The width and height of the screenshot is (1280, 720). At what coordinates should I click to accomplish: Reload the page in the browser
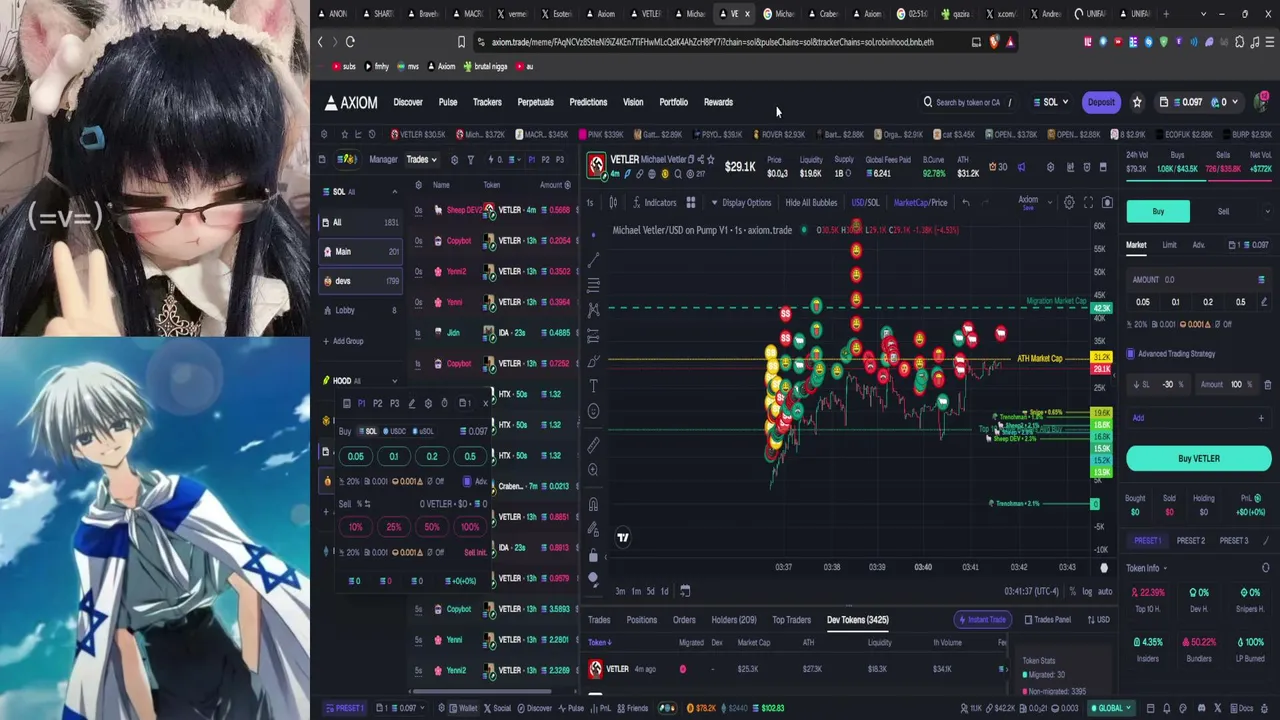tap(350, 42)
